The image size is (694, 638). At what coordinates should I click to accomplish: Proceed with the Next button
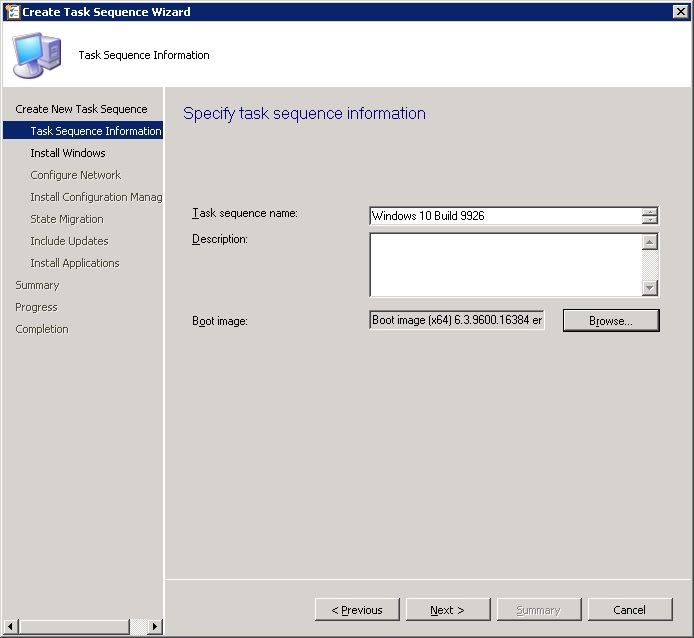tap(447, 610)
